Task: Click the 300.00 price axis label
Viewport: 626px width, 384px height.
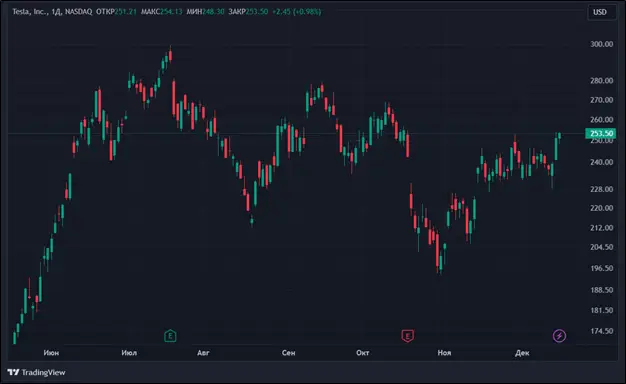Action: tap(602, 44)
